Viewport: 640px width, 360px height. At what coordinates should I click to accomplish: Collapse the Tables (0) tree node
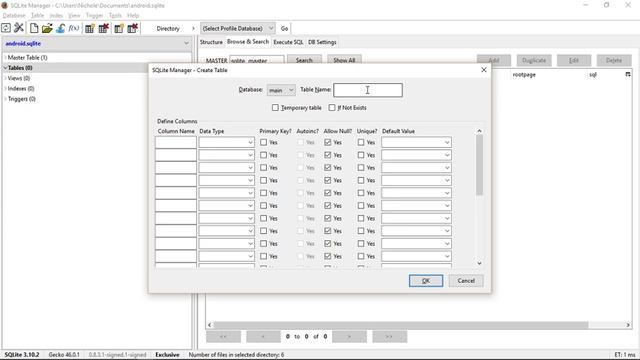tap(5, 68)
